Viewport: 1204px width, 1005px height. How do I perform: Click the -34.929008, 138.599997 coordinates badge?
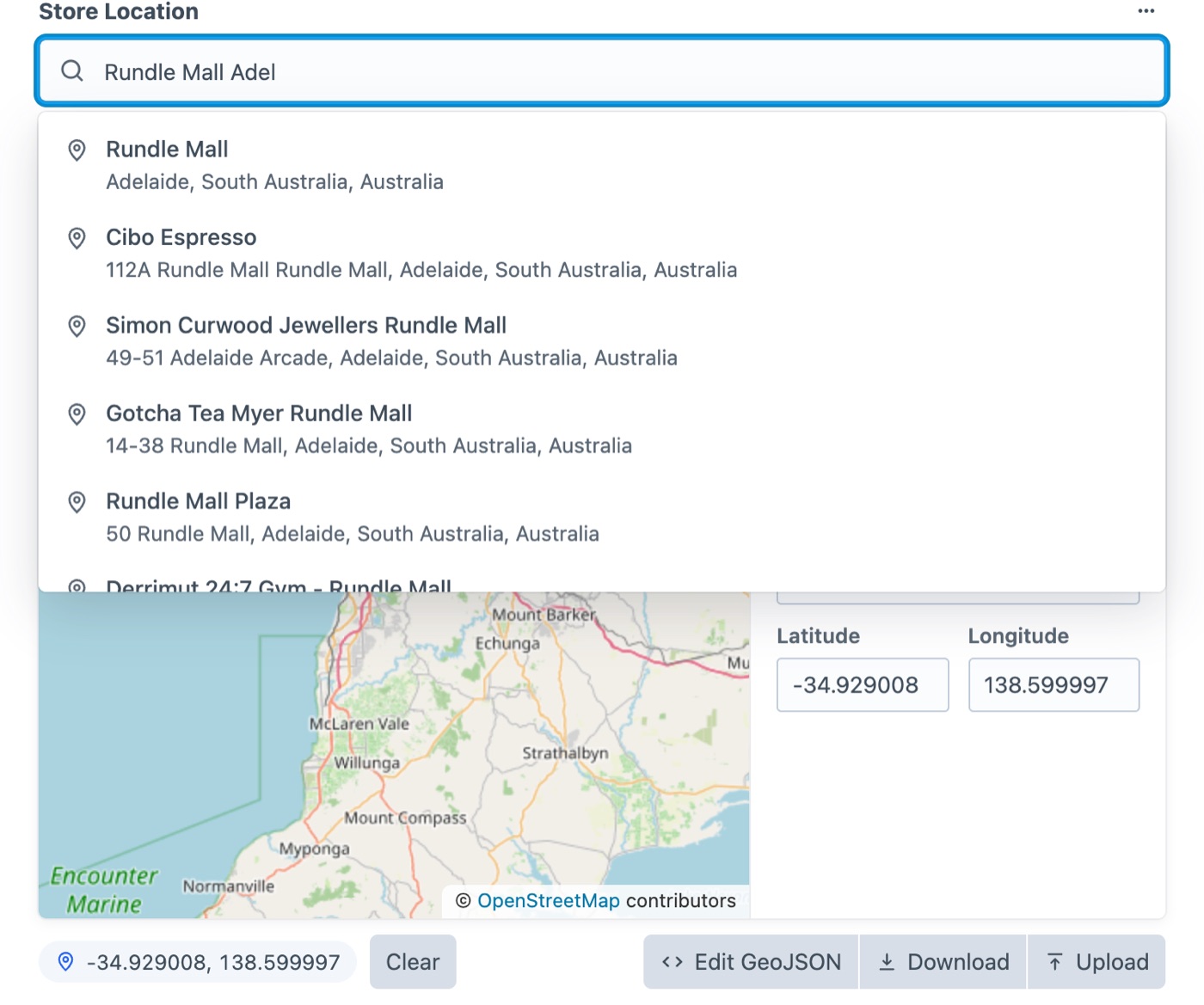pos(198,962)
